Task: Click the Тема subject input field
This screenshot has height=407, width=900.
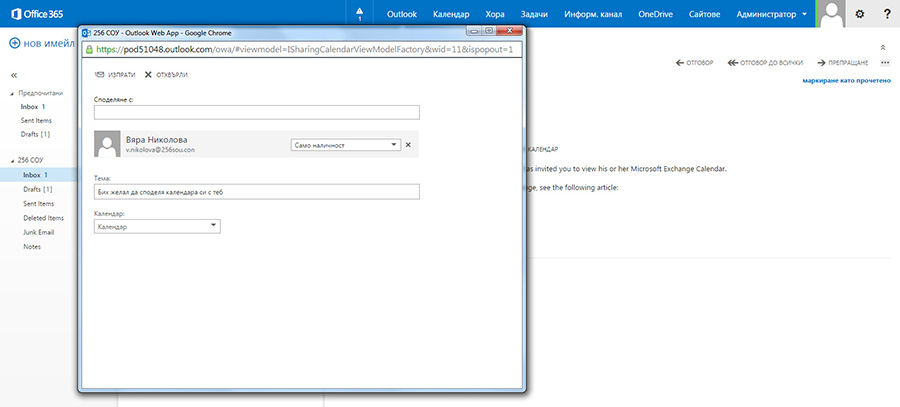Action: 257,192
